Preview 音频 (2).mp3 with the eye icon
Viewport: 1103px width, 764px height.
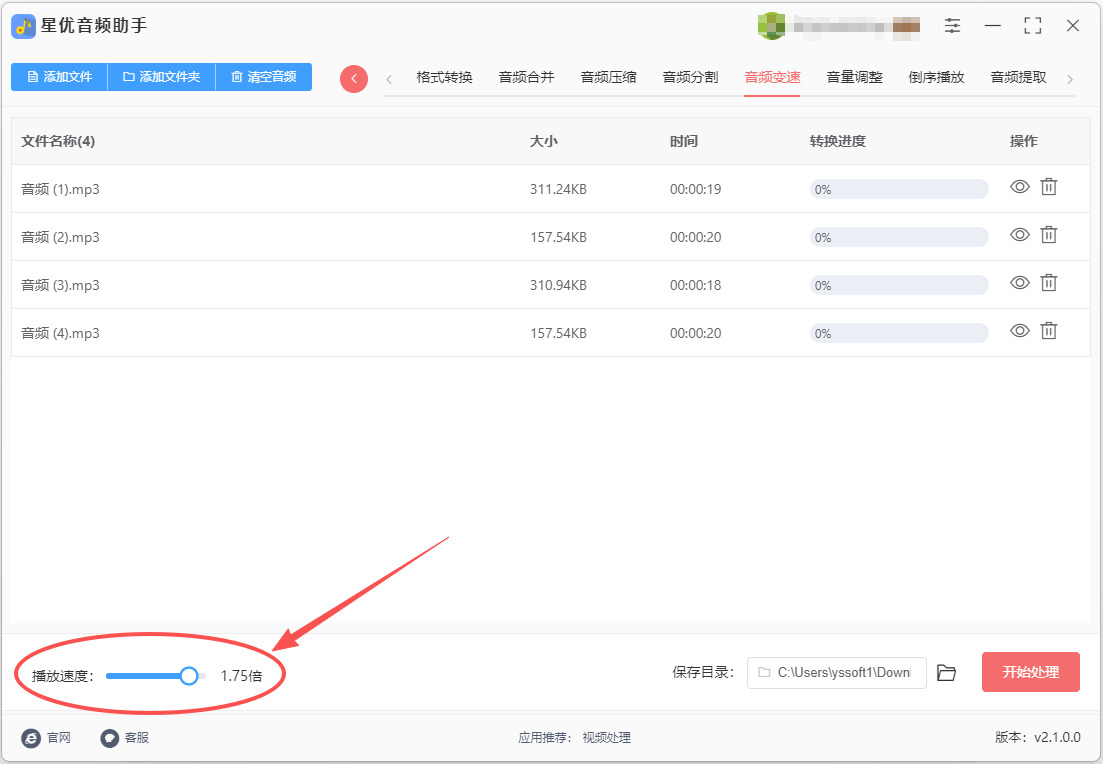1020,234
